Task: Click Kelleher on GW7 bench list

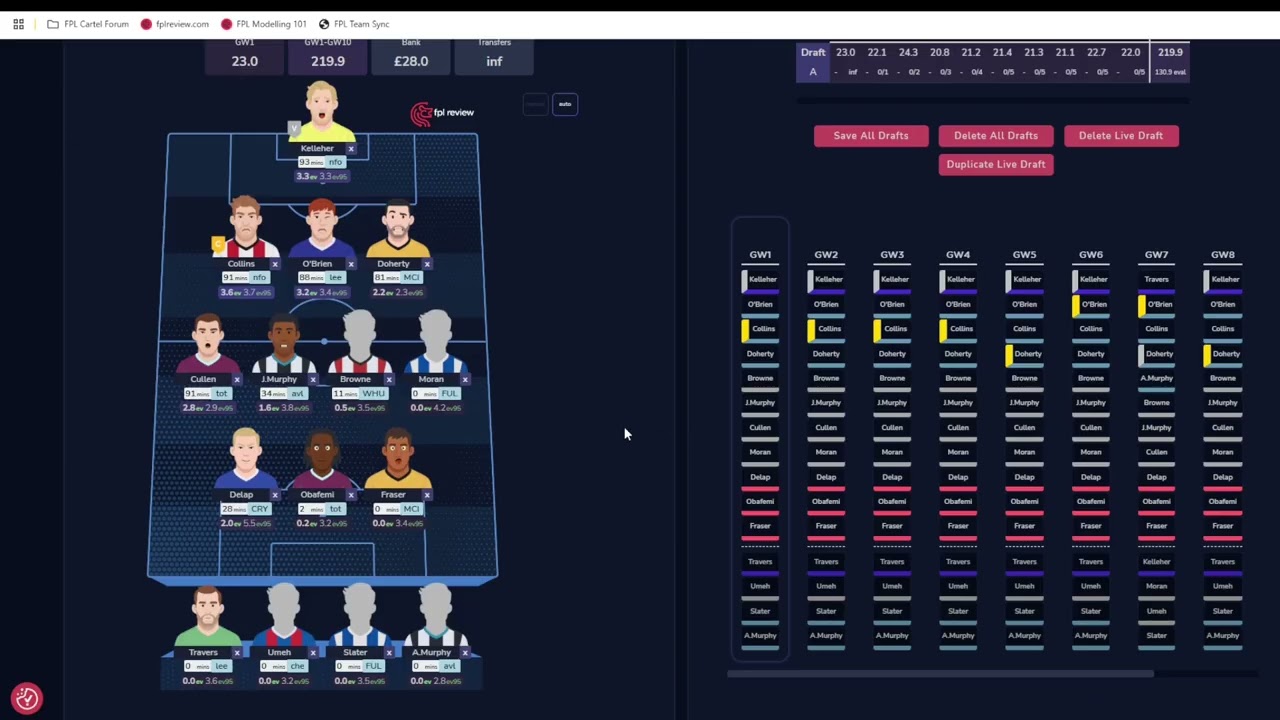Action: click(x=1156, y=563)
